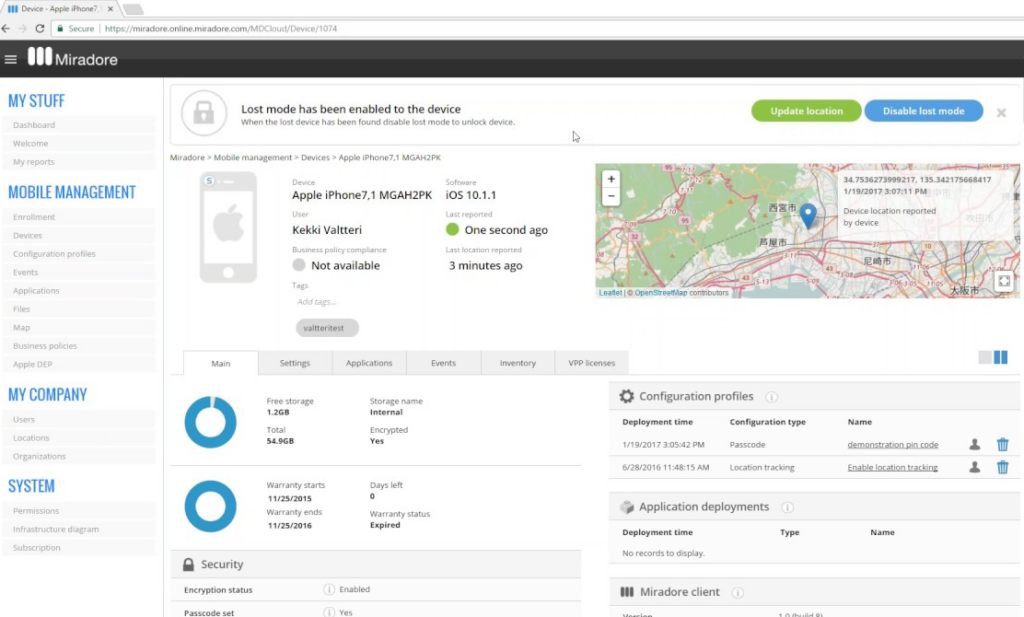Open demonstration pin code profile link
Viewport: 1024px width, 617px height.
[893, 445]
